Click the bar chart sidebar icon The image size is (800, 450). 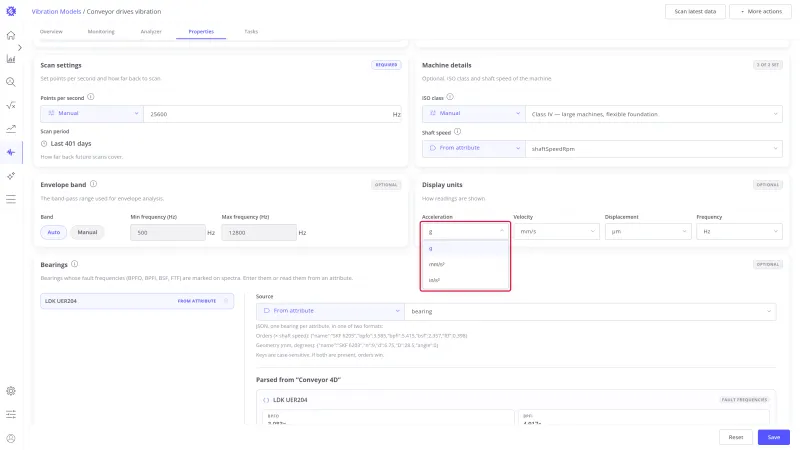11,59
